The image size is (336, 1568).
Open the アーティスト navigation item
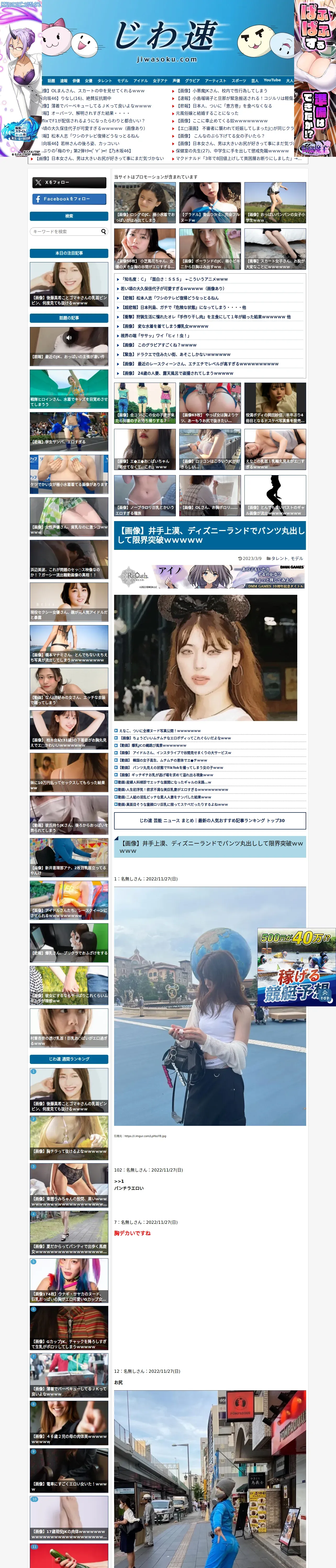tap(215, 80)
